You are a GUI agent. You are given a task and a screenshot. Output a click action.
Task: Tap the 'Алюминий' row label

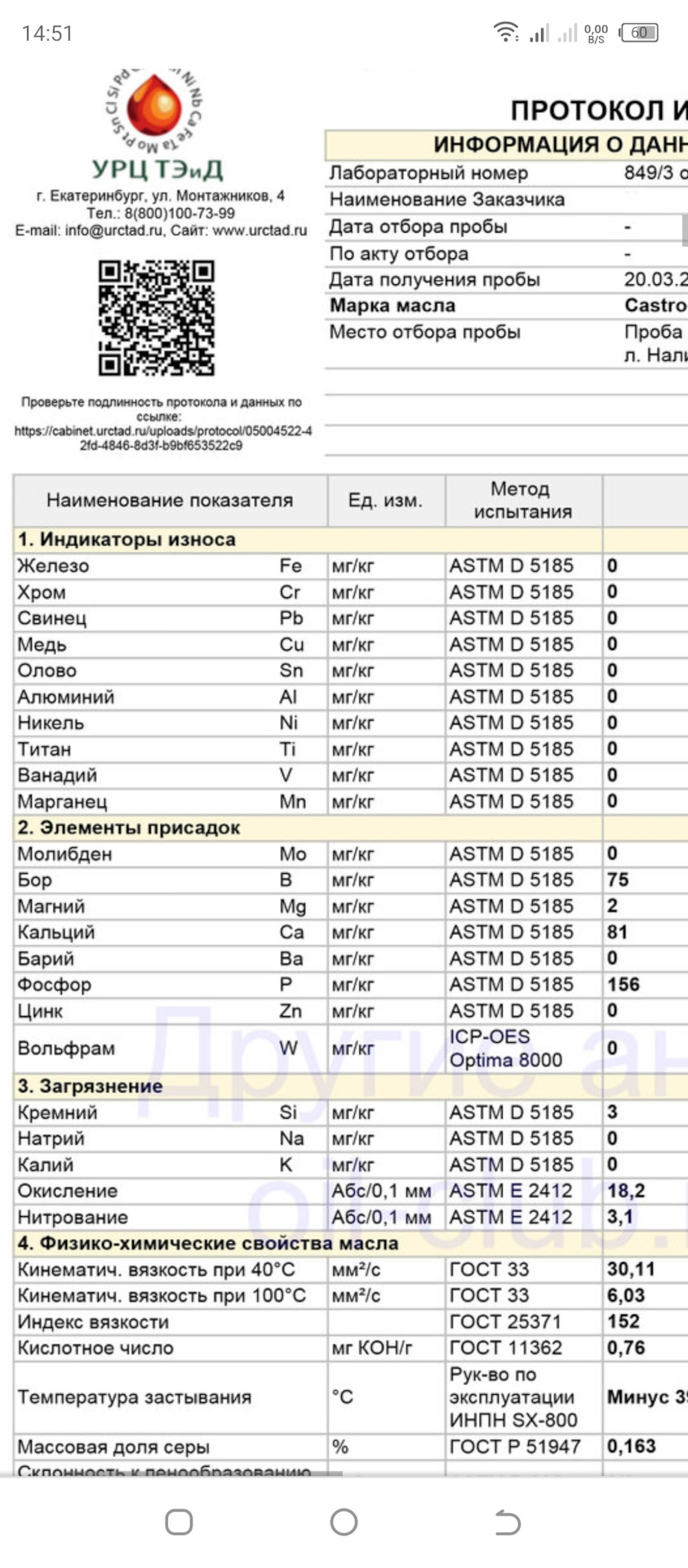click(66, 697)
